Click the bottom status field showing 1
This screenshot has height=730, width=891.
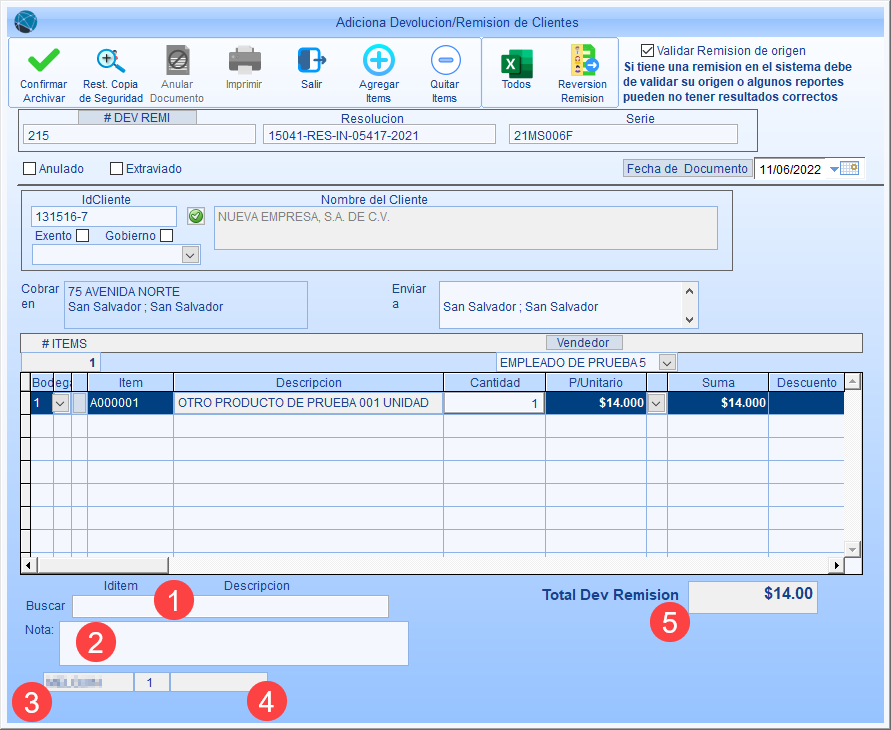pos(152,682)
